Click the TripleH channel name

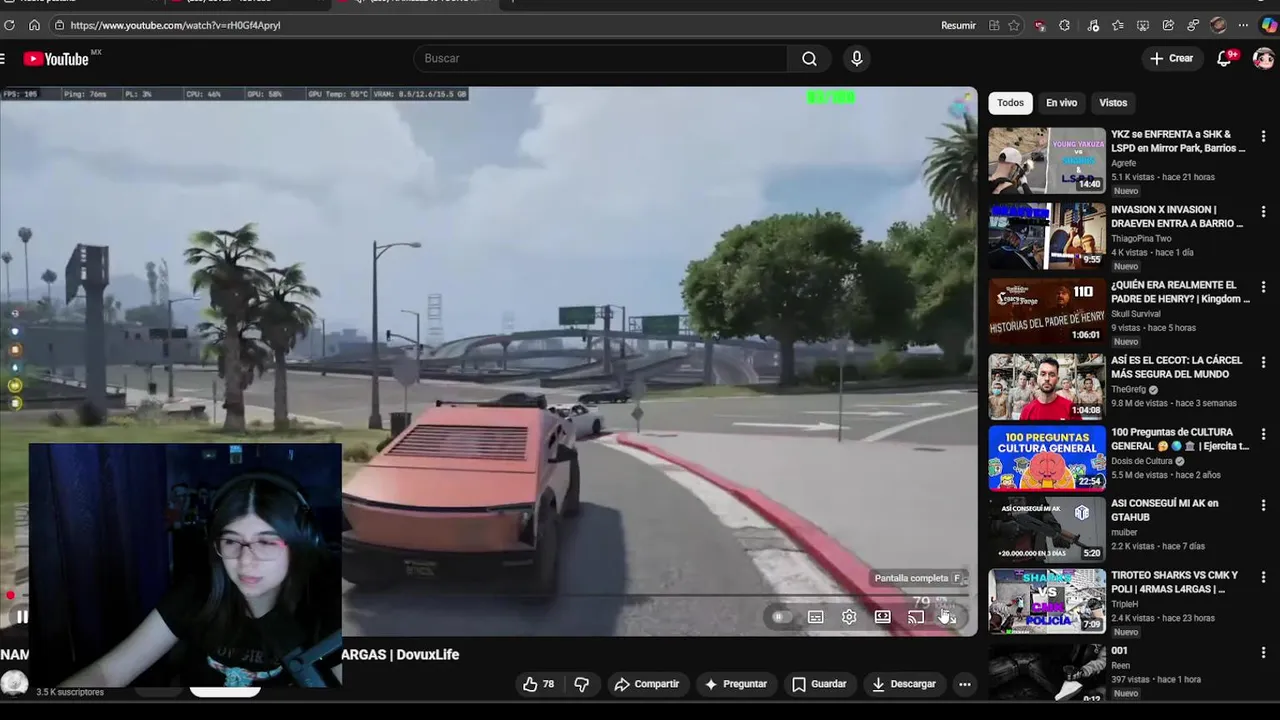(x=1125, y=604)
